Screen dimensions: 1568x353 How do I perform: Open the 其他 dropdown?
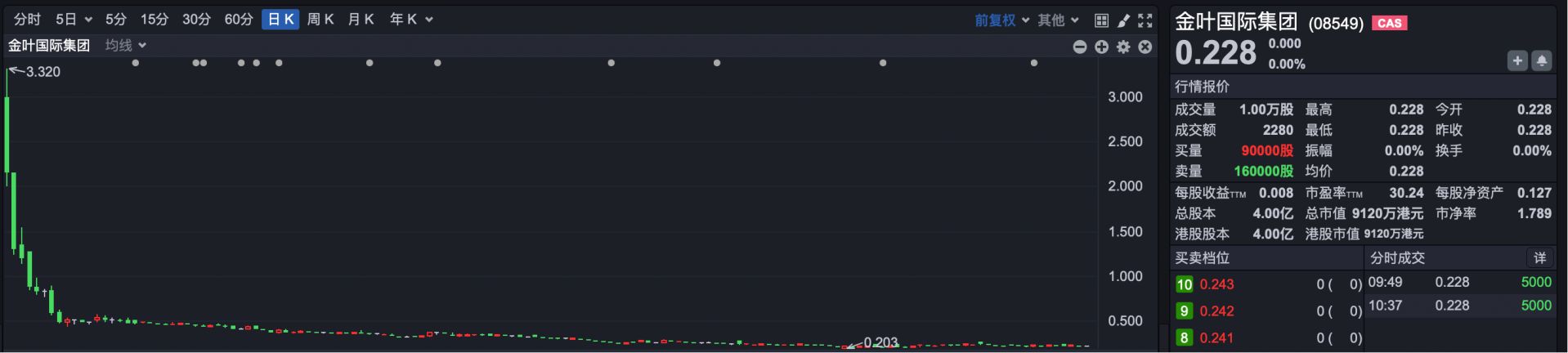pos(1059,20)
